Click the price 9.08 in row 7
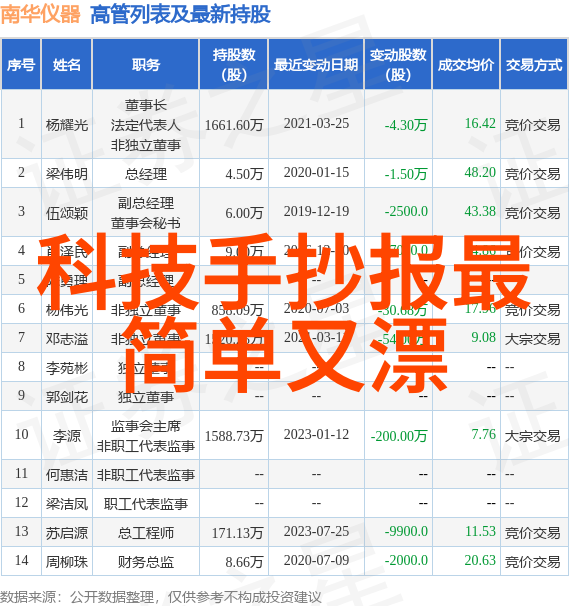The height and width of the screenshot is (606, 569). pos(483,337)
